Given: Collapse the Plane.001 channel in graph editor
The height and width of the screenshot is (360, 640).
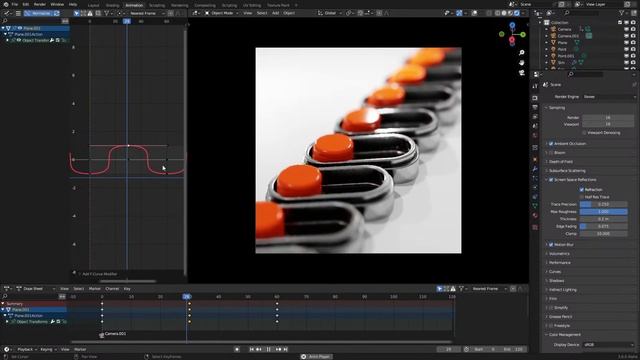Looking at the screenshot, I should [x=3, y=29].
